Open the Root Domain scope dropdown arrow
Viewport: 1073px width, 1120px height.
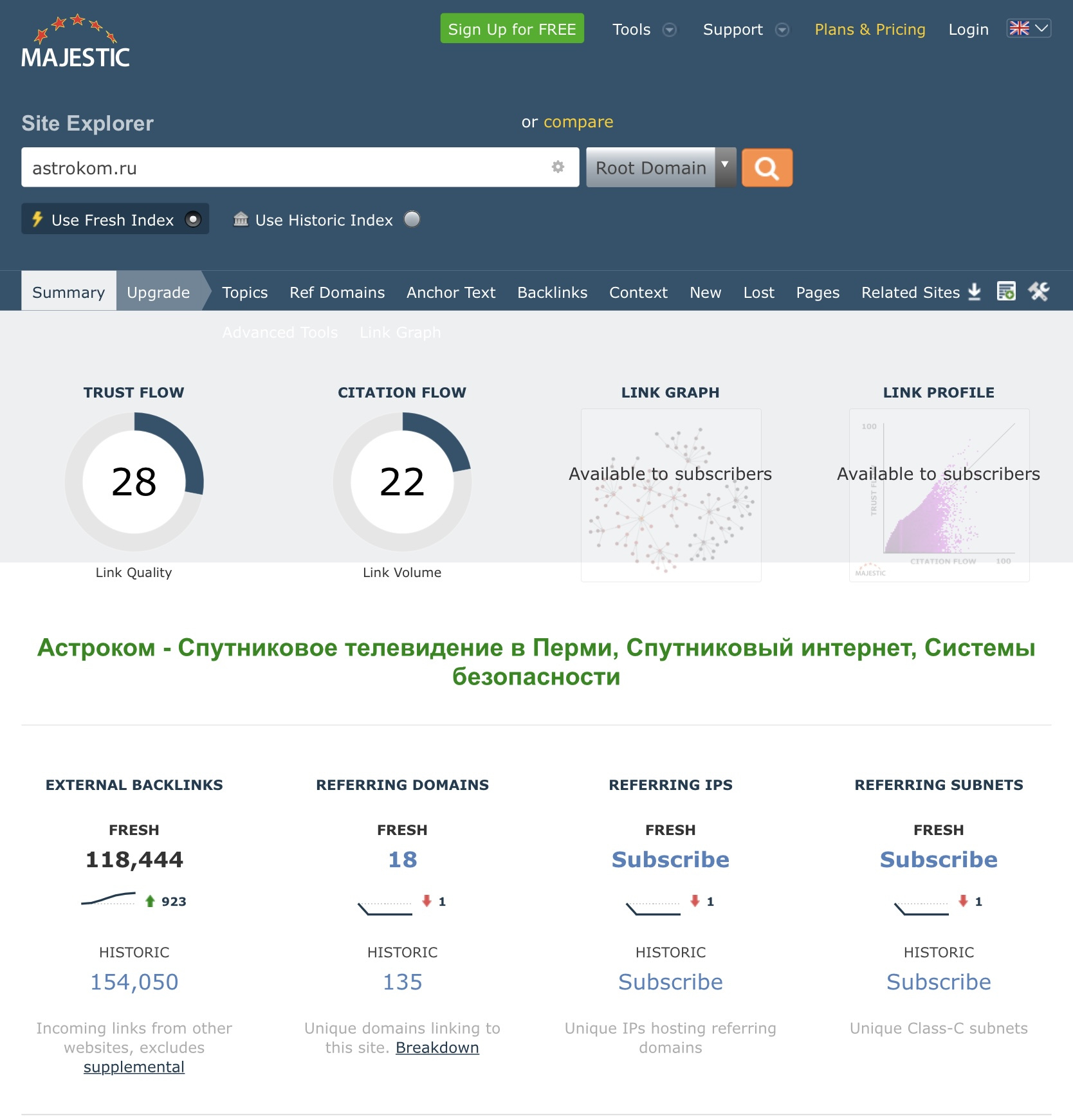725,167
